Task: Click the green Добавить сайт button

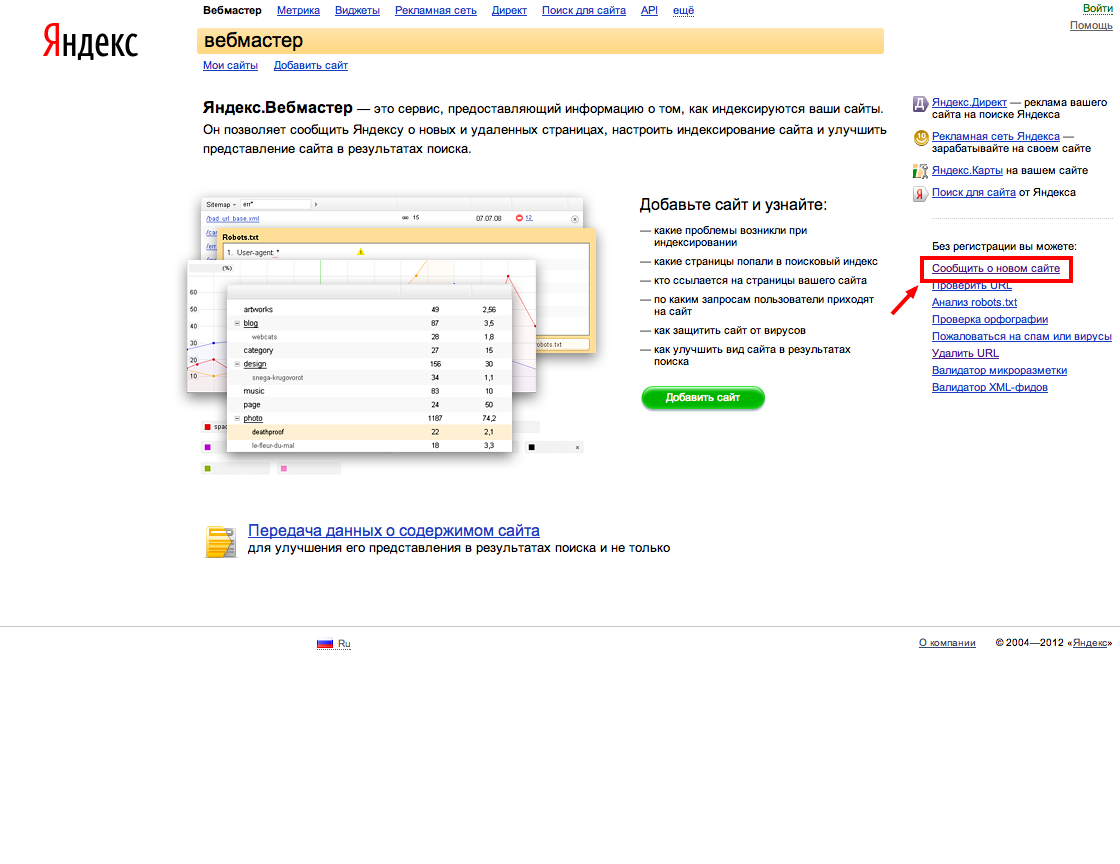Action: point(703,398)
